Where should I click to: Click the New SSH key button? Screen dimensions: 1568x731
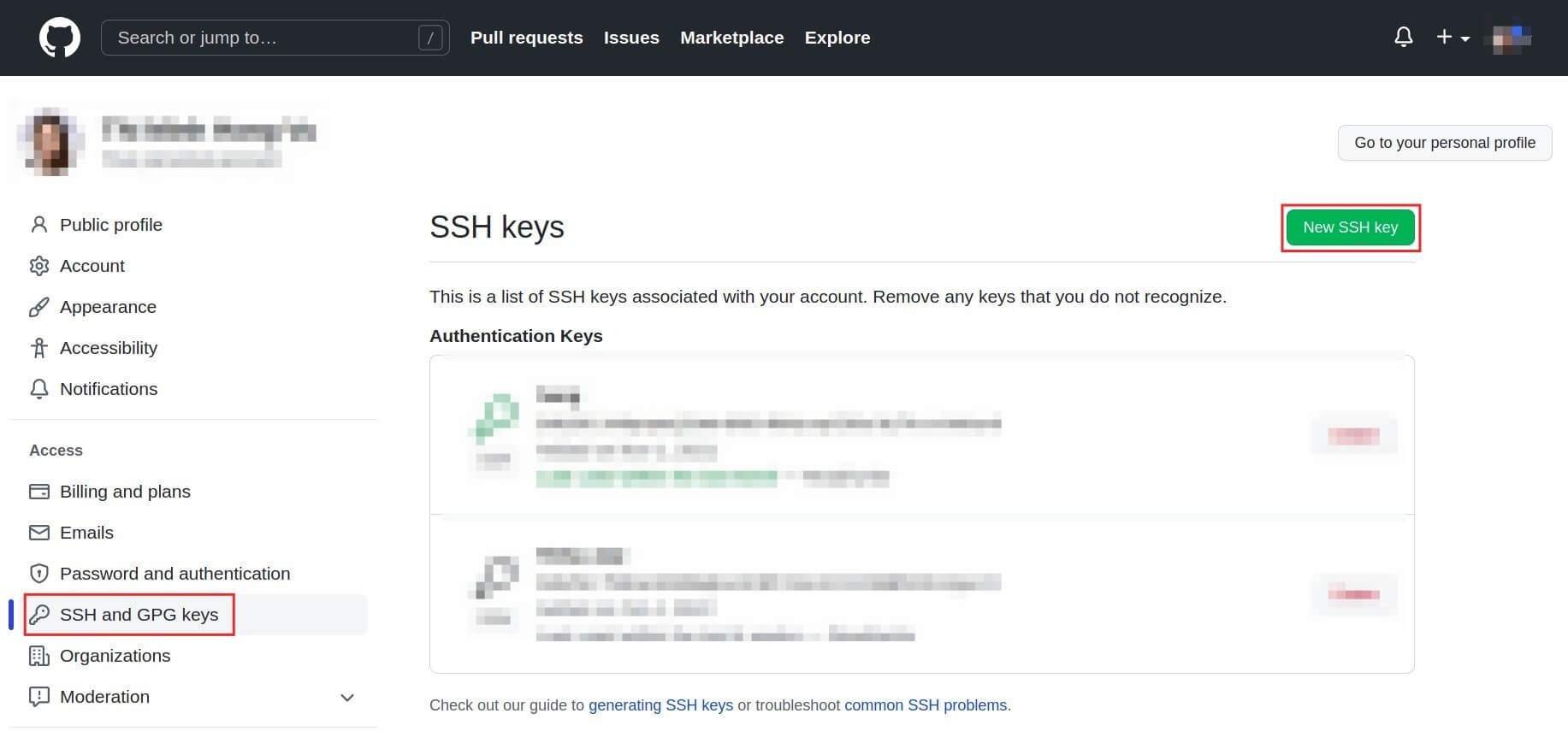click(x=1350, y=227)
